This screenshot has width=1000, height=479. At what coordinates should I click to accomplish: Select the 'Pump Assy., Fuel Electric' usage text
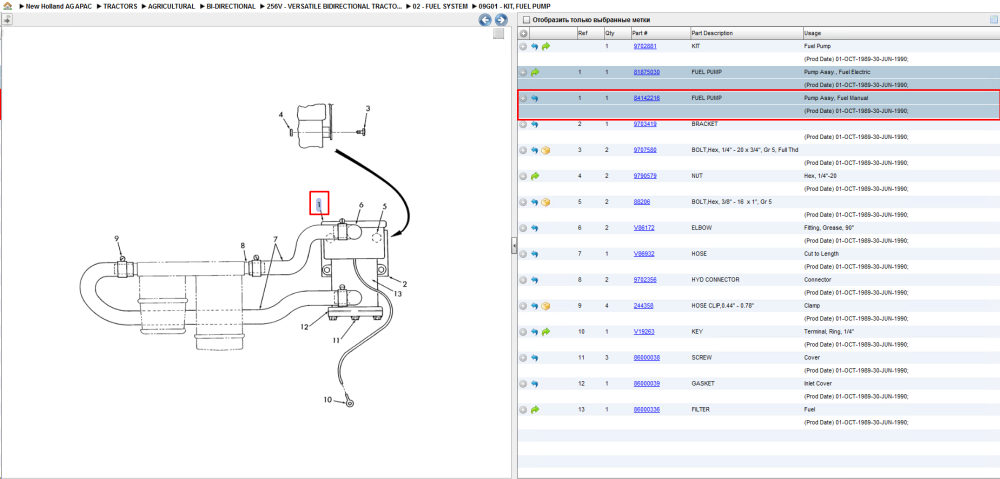(837, 73)
